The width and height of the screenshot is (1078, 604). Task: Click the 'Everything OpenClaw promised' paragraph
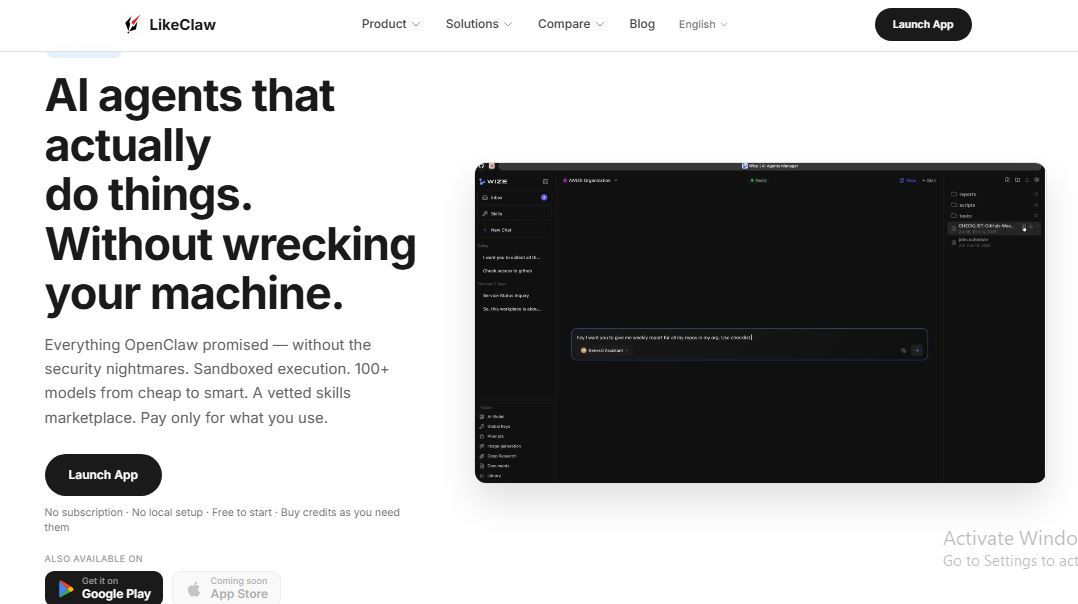(217, 381)
